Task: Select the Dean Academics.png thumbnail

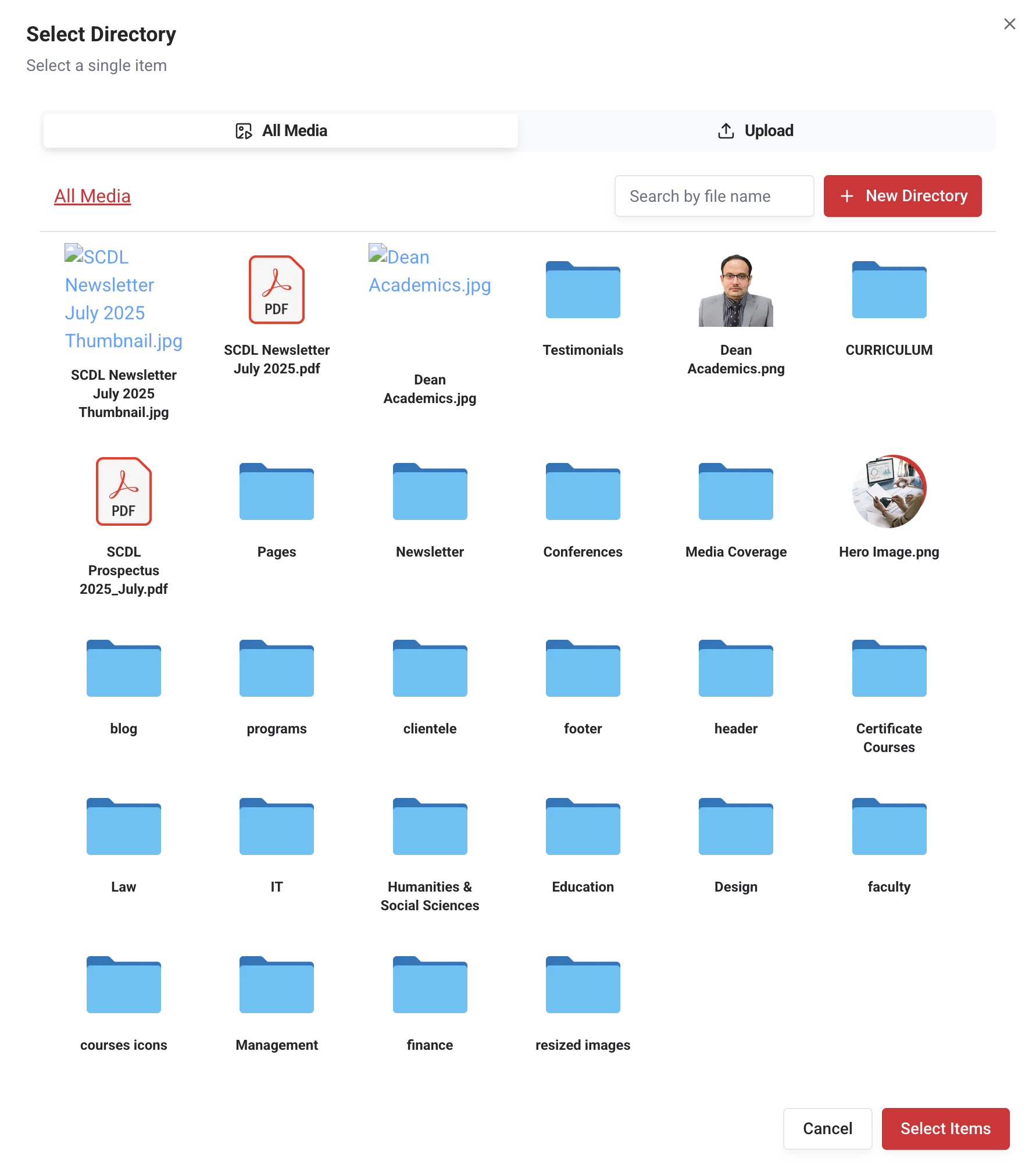Action: pos(735,290)
